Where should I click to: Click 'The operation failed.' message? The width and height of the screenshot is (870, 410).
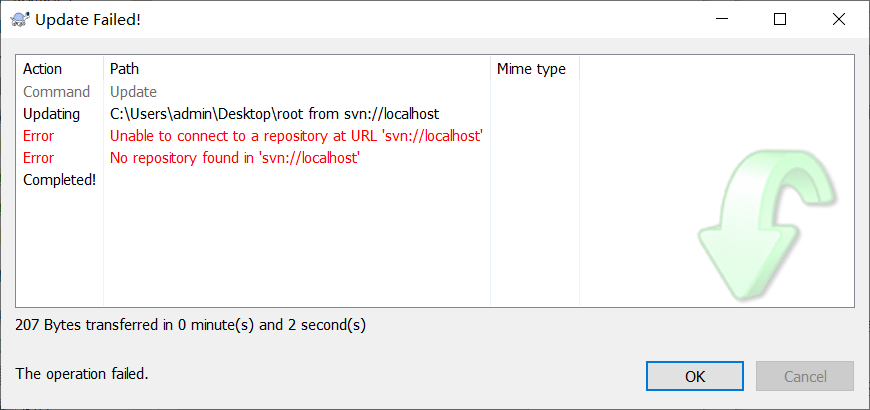coord(82,373)
